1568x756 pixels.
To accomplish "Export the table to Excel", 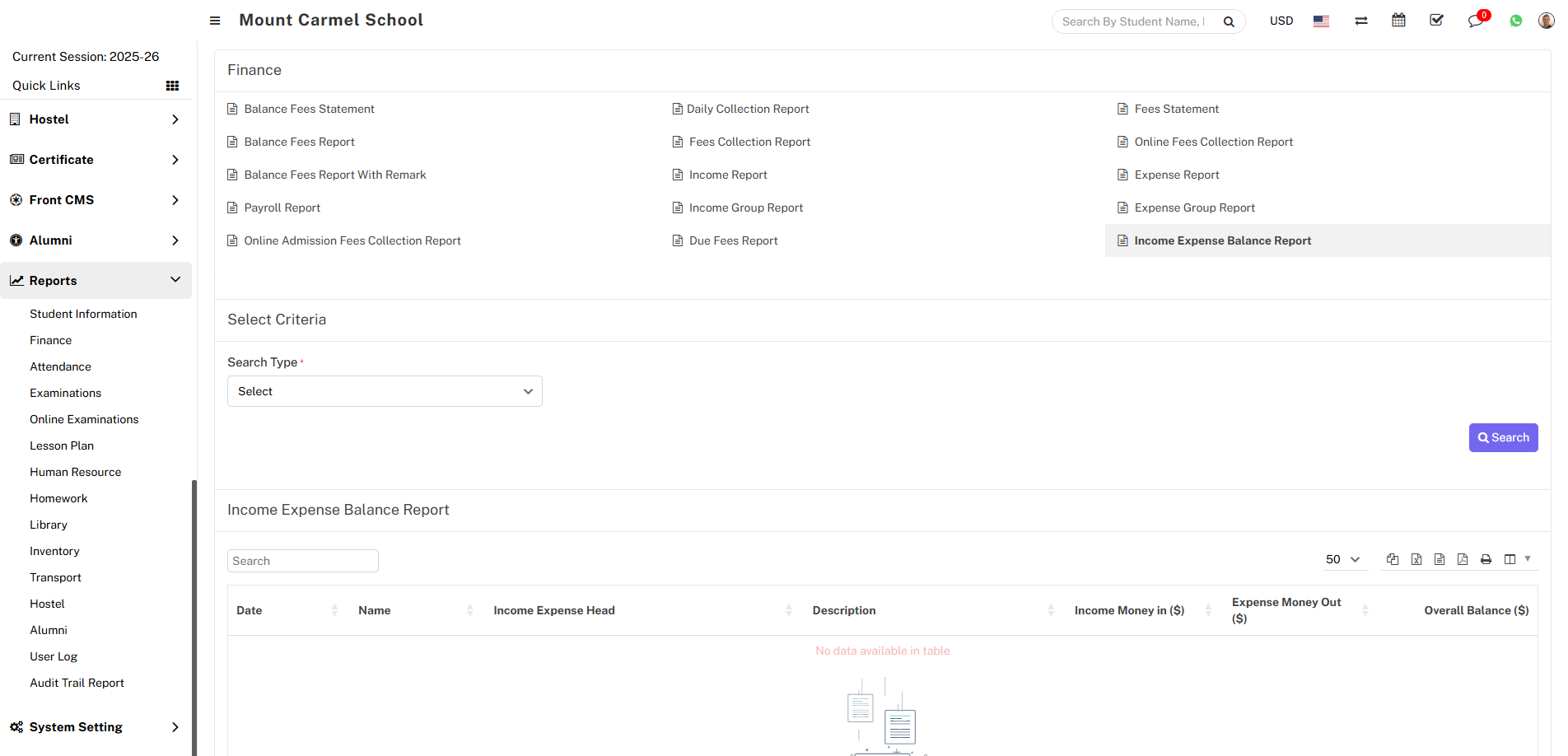I will tap(1416, 560).
